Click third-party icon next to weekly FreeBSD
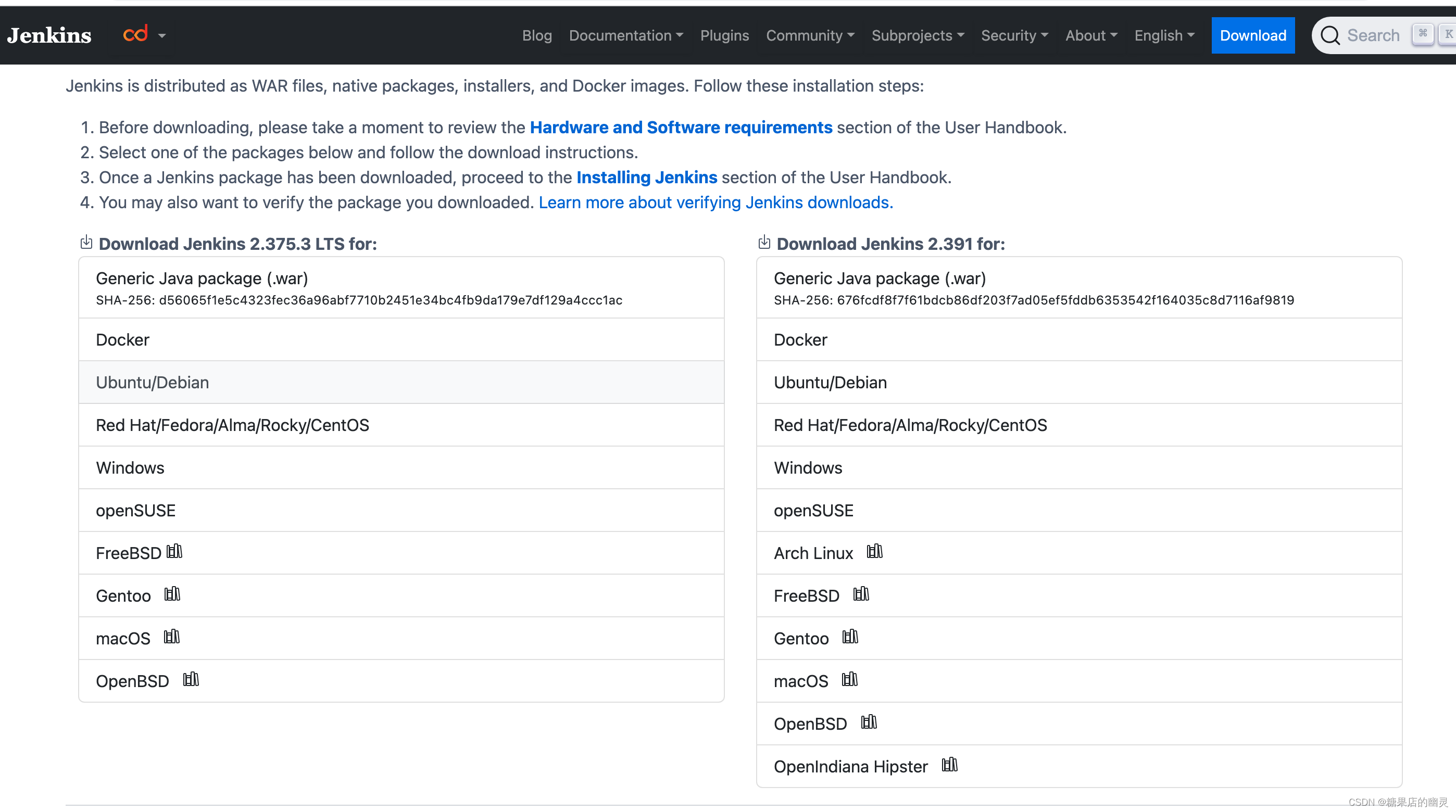Screen dimensions: 1456x812 pos(861,594)
